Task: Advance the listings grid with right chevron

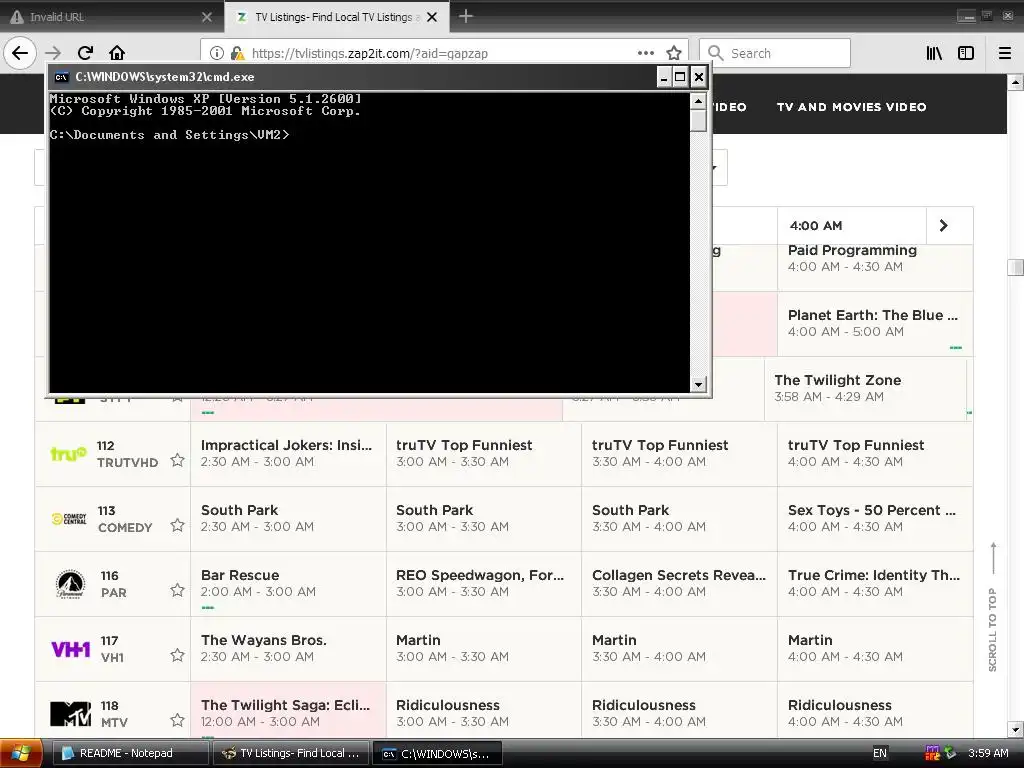Action: [x=943, y=225]
